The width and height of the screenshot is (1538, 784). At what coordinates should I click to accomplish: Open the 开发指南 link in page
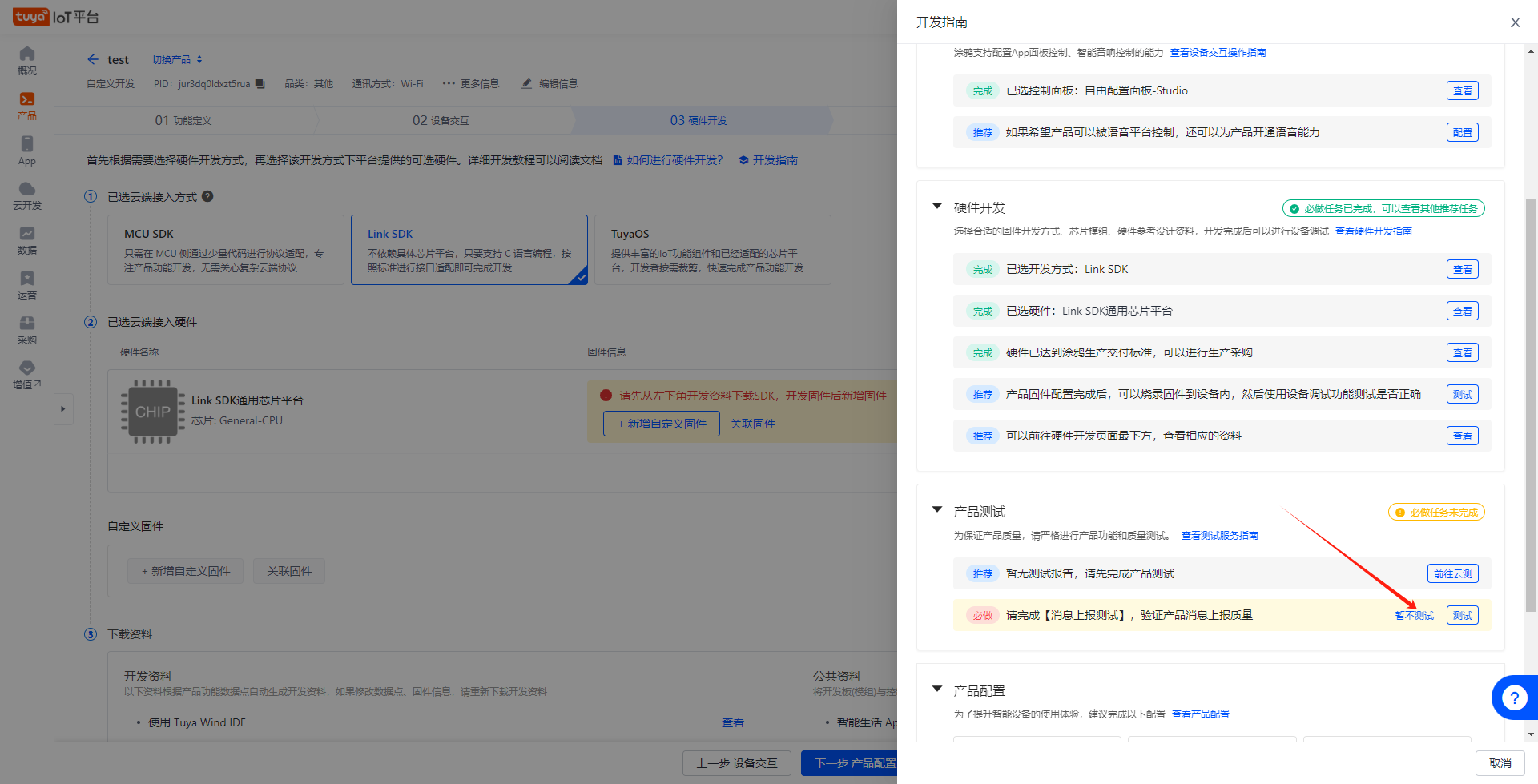click(768, 160)
